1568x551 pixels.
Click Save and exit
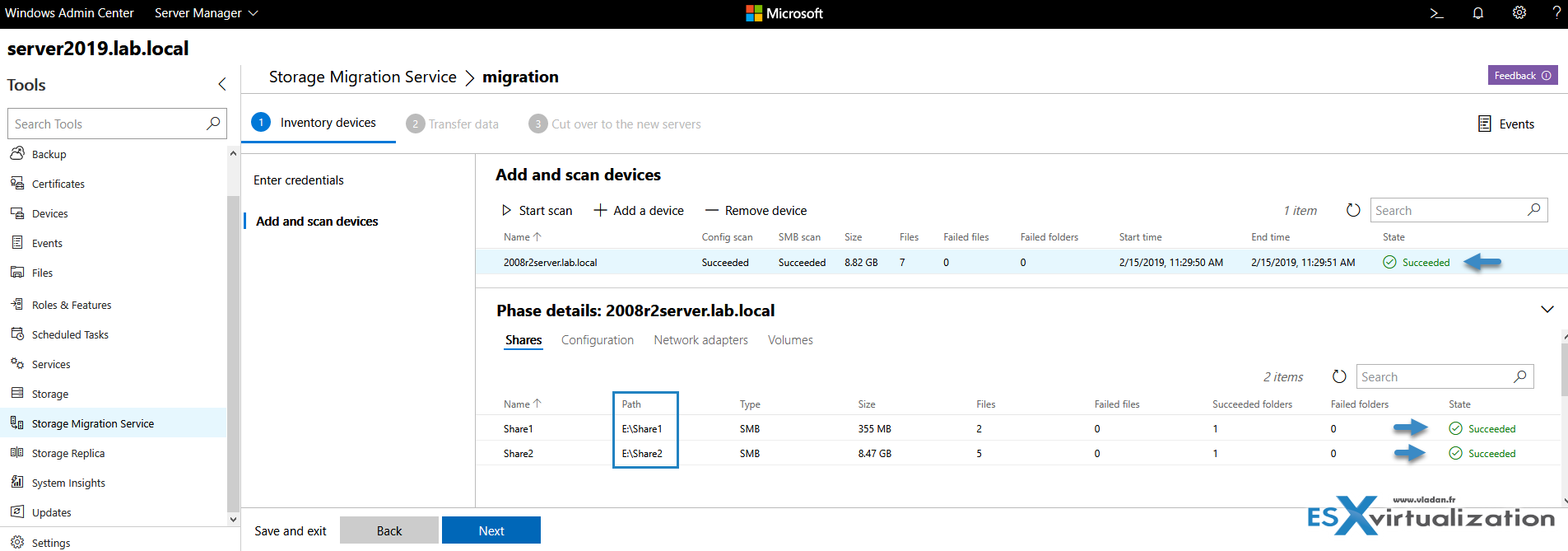[x=291, y=531]
